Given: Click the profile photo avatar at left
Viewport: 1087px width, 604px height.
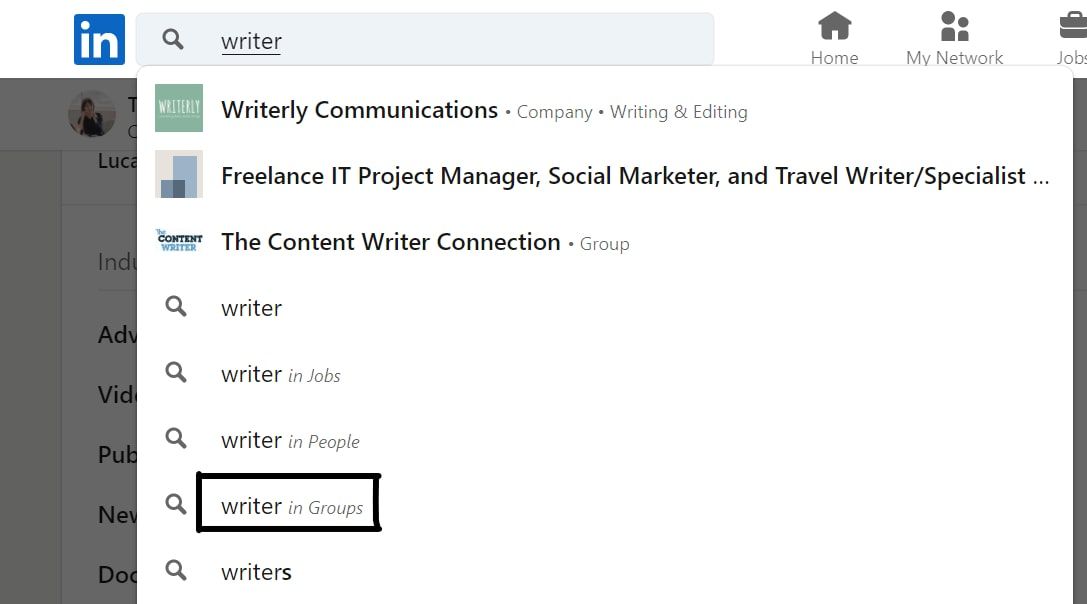Looking at the screenshot, I should pyautogui.click(x=92, y=113).
